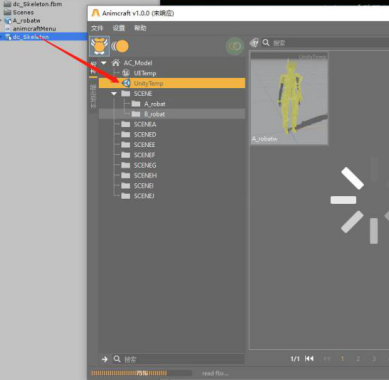Collapse the AC_Model root node

pos(104,63)
